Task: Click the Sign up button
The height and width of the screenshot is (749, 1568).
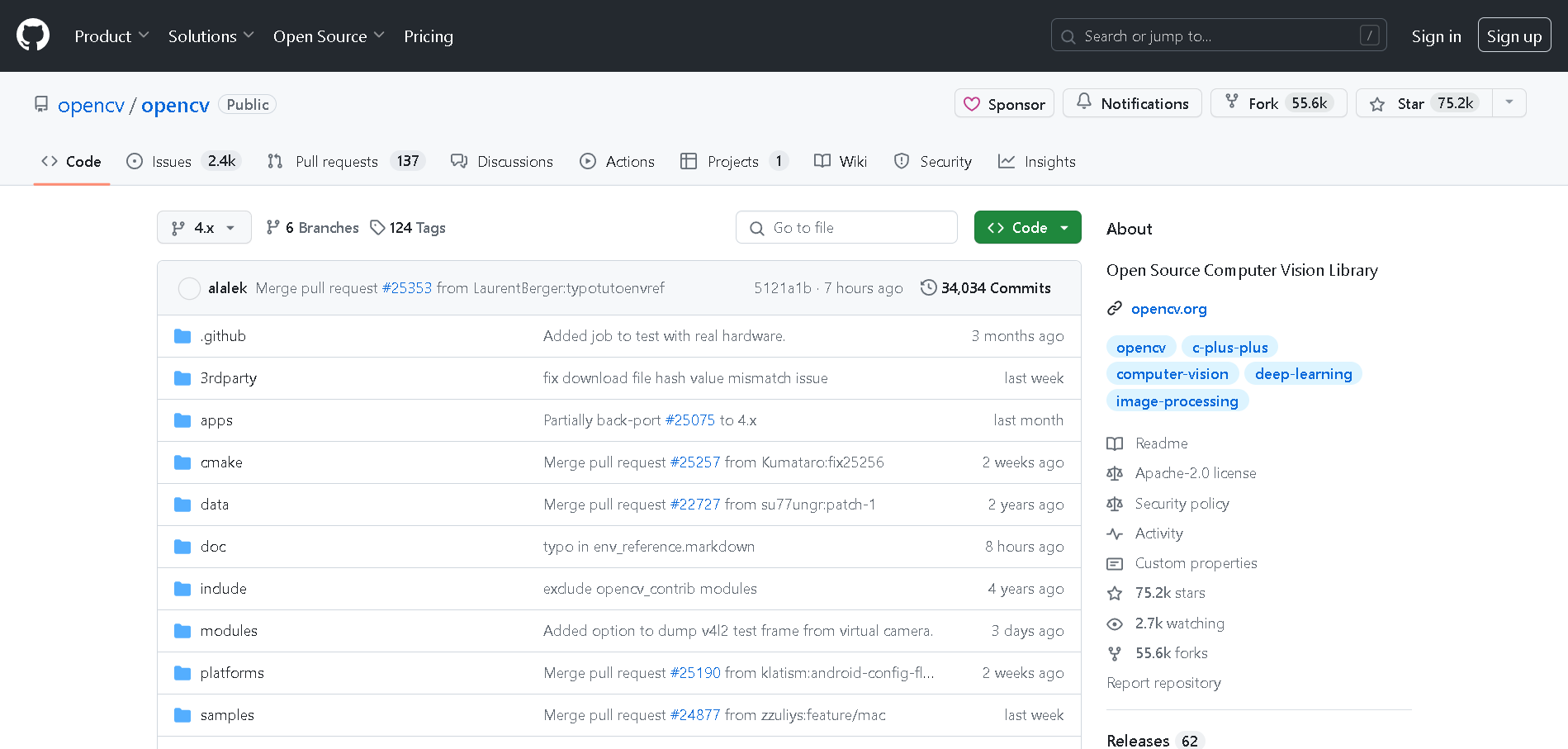Action: [x=1514, y=36]
